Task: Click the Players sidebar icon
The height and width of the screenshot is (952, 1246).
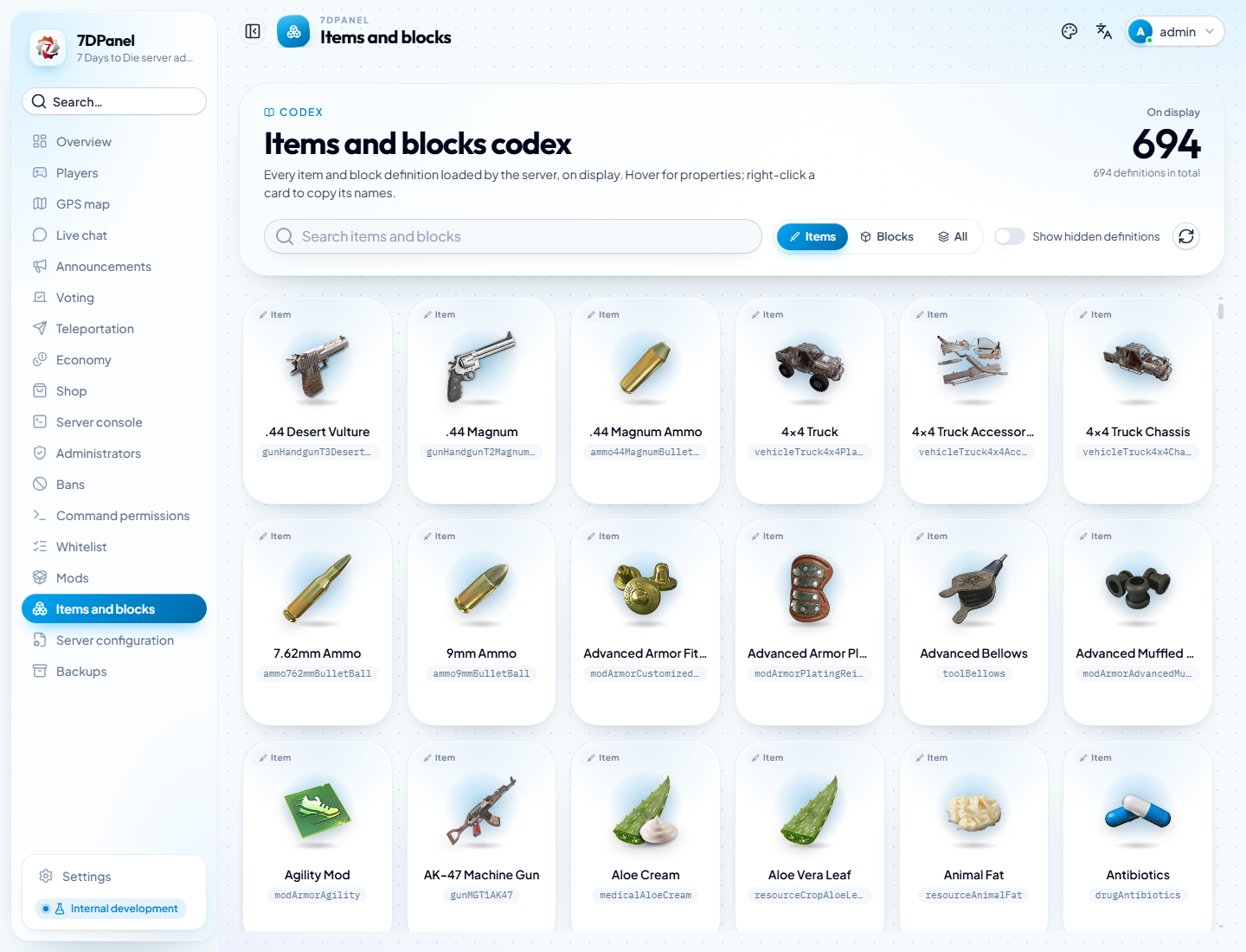Action: click(40, 172)
